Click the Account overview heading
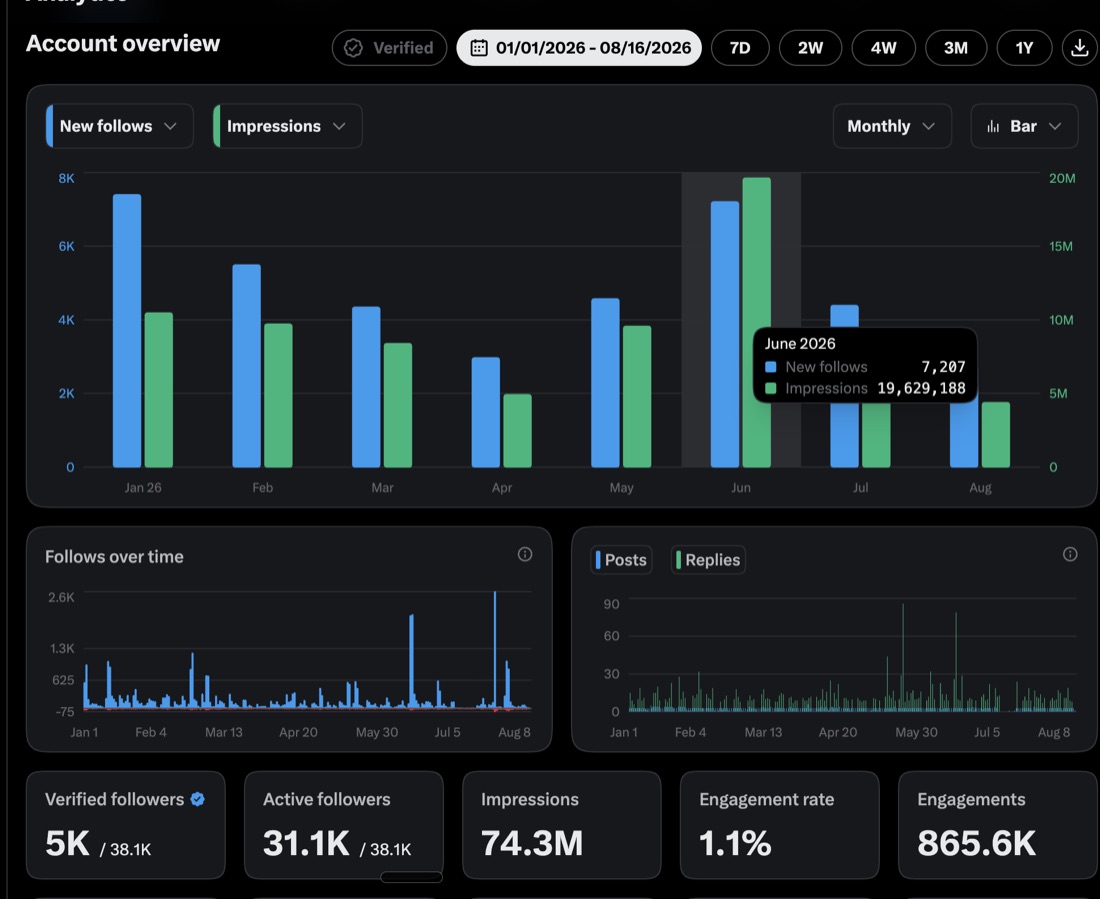Viewport: 1100px width, 899px height. (123, 44)
